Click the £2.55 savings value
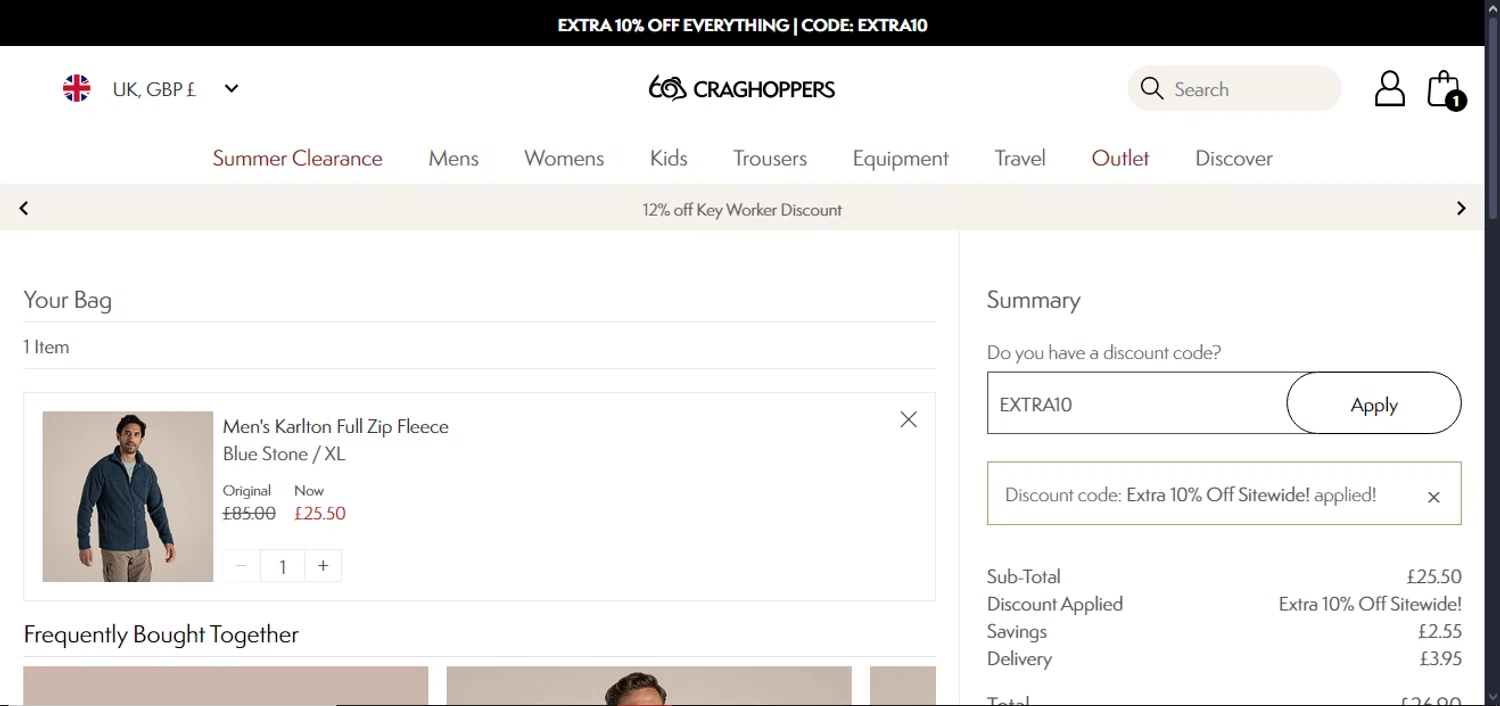Viewport: 1500px width, 706px height. pos(1440,632)
